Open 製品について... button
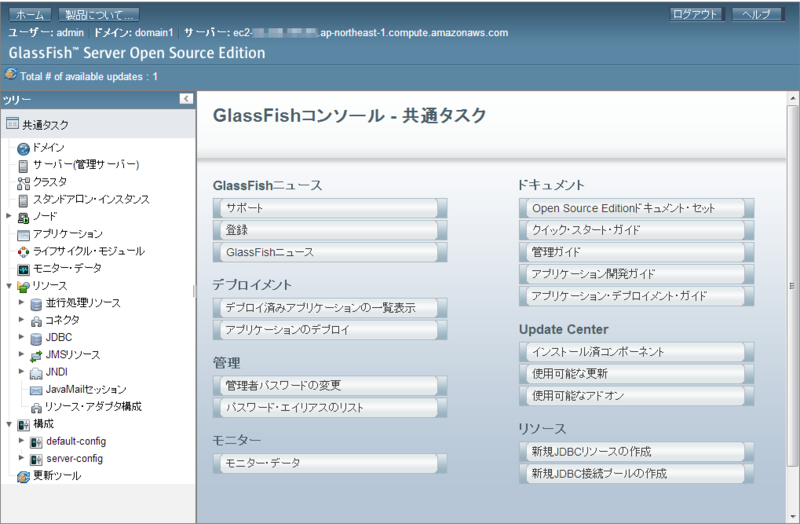The width and height of the screenshot is (800, 524). coord(99,15)
